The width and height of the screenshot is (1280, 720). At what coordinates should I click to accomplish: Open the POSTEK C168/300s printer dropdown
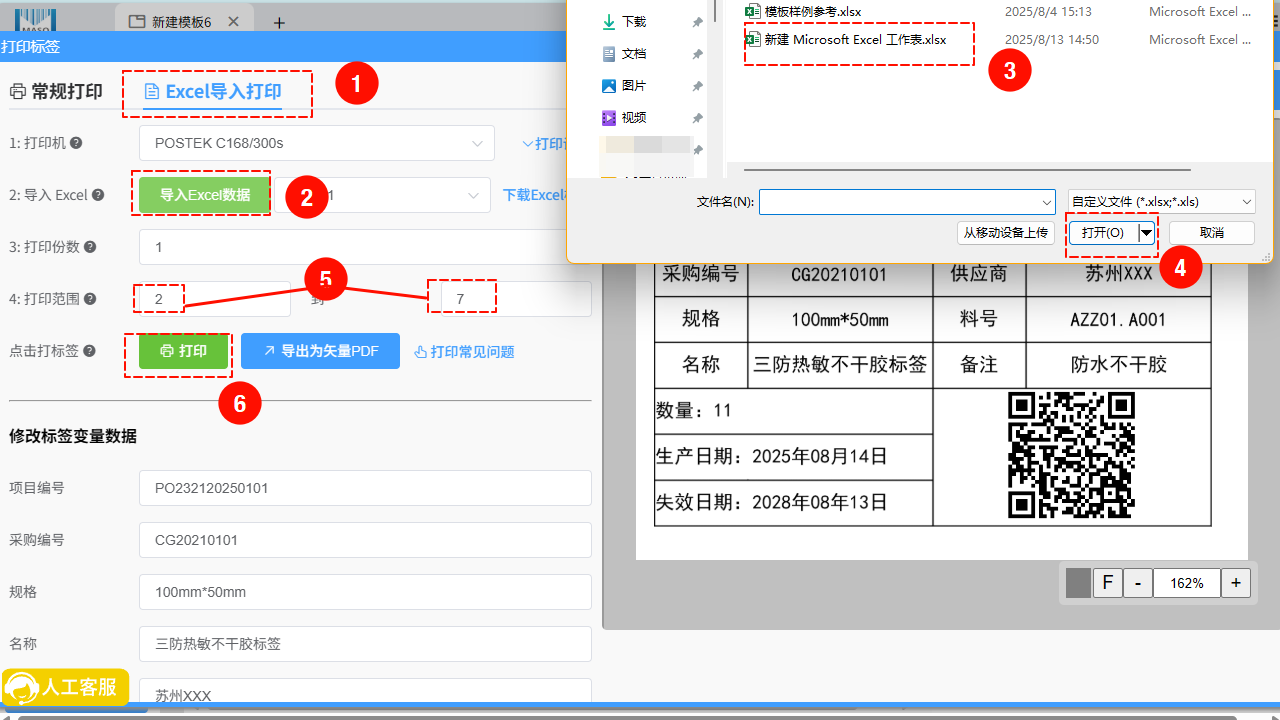click(x=317, y=143)
